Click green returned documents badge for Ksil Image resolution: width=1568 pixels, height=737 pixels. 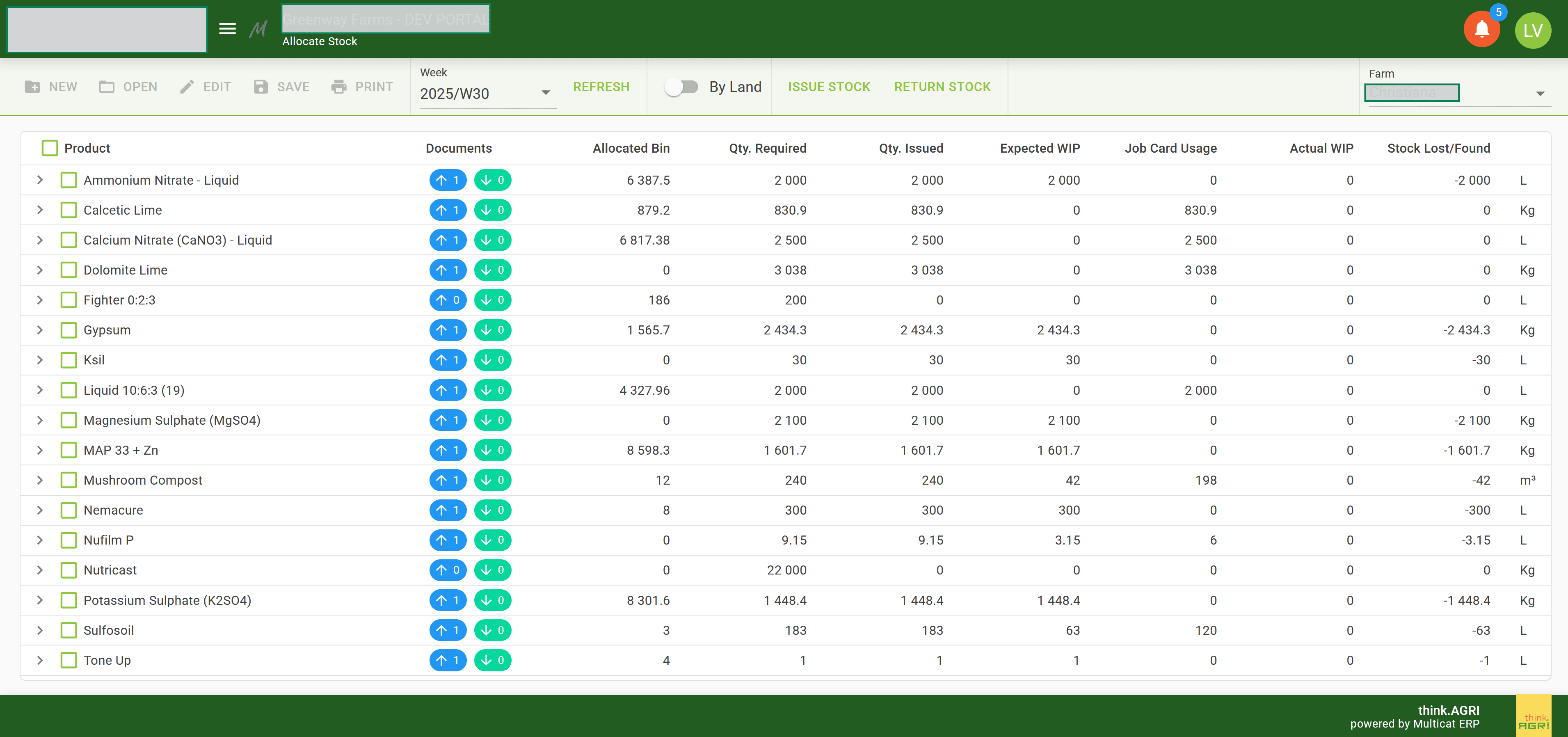point(492,360)
